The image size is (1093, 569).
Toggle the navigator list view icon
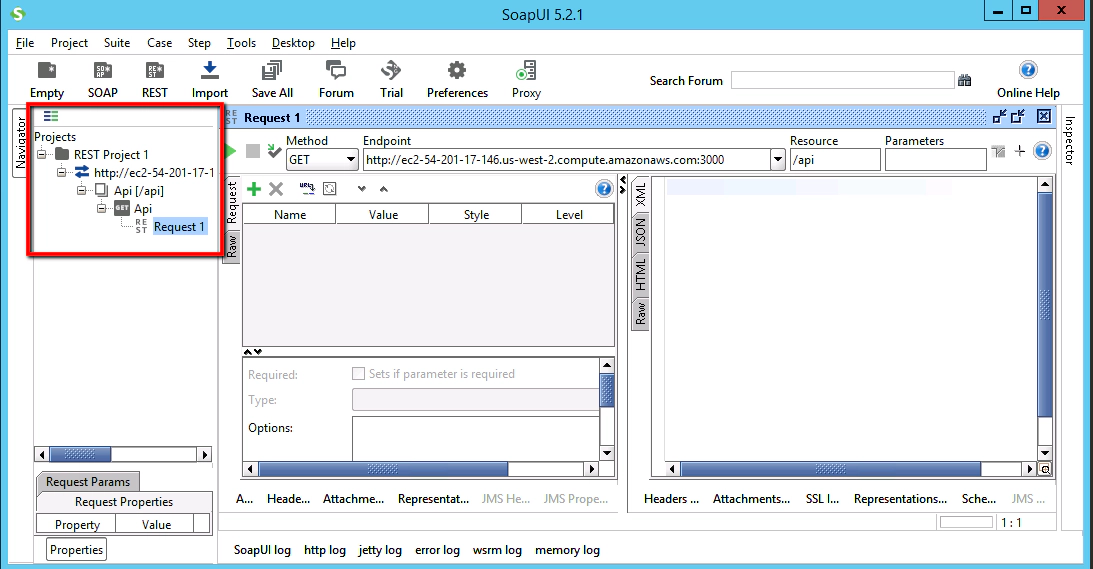point(51,116)
